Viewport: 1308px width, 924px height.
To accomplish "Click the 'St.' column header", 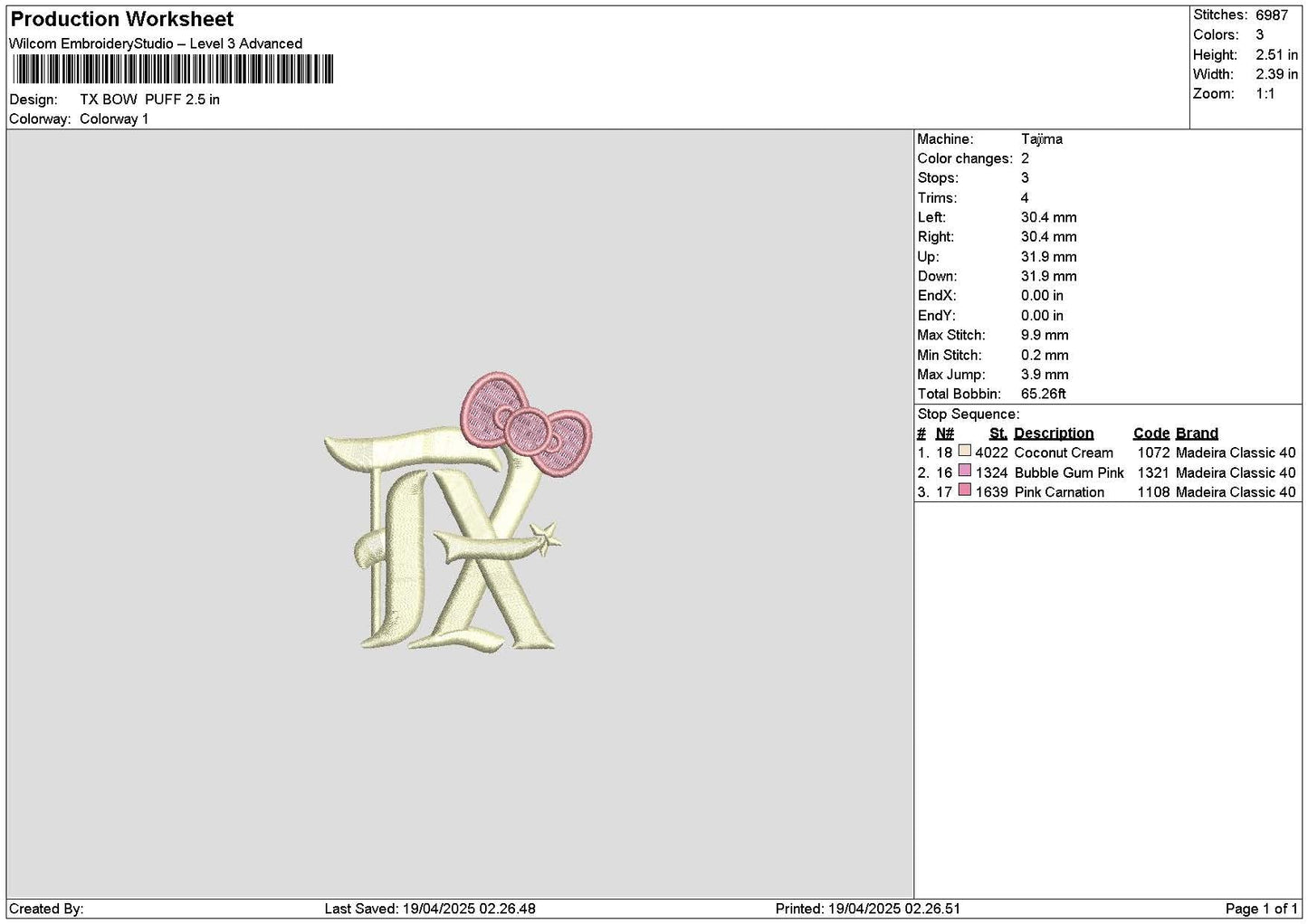I will pyautogui.click(x=998, y=433).
